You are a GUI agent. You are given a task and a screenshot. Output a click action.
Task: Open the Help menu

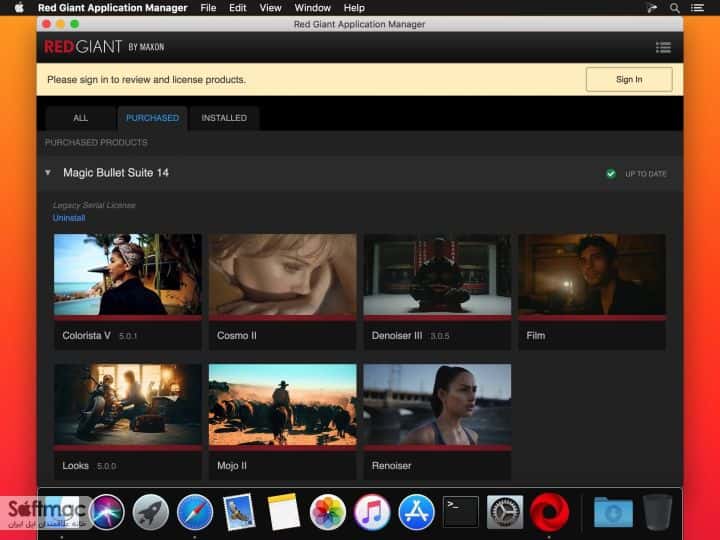(354, 8)
